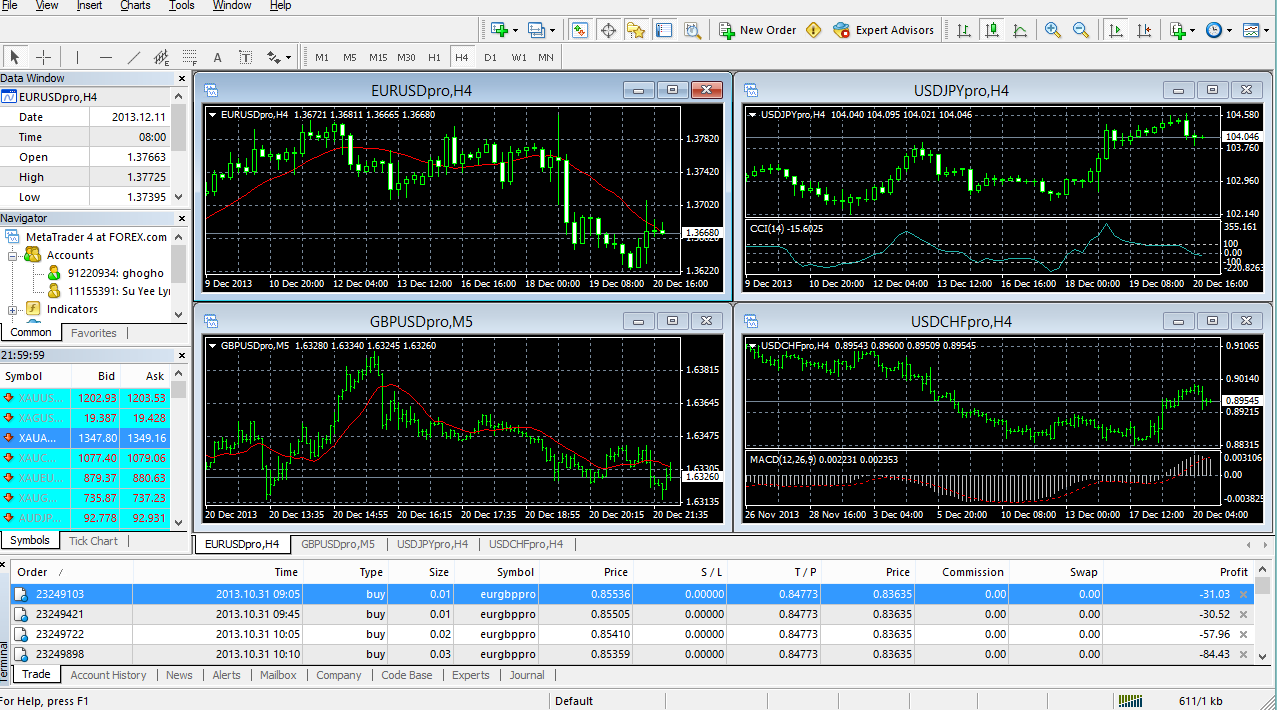The height and width of the screenshot is (710, 1277).
Task: Toggle the Navigator star-folder icon
Action: coord(636,30)
